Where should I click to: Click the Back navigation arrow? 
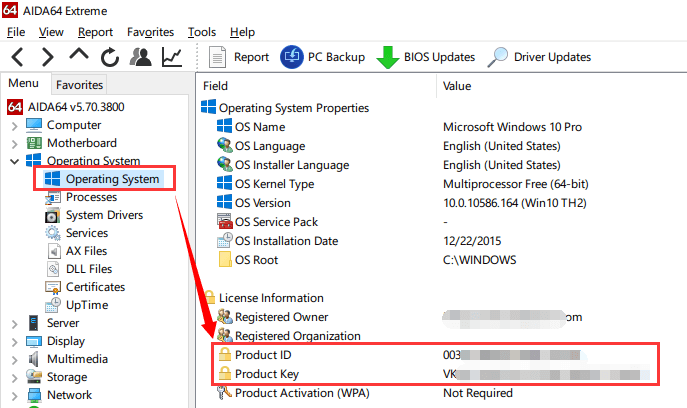point(19,57)
